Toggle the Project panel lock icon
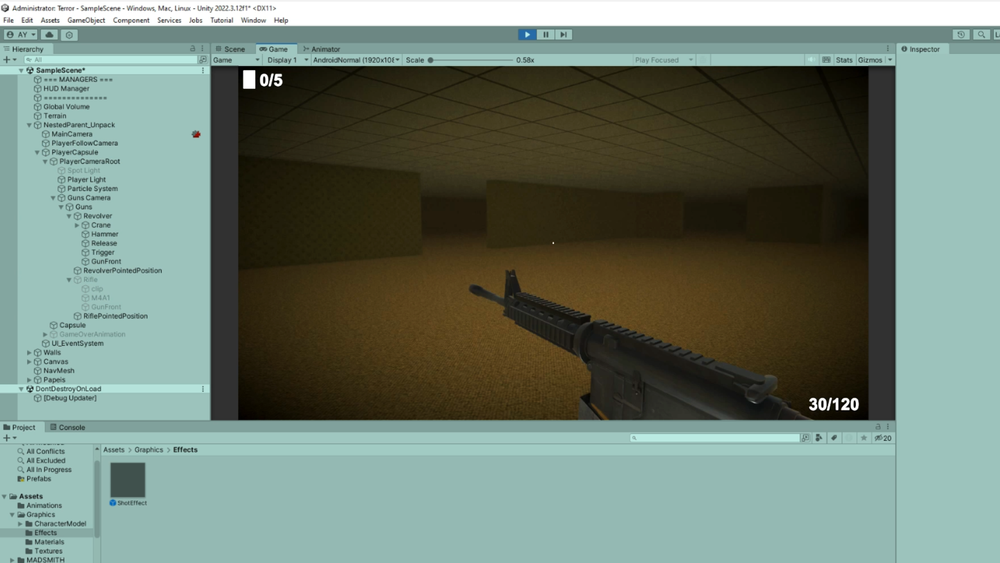This screenshot has height=563, width=1000. pyautogui.click(x=878, y=427)
